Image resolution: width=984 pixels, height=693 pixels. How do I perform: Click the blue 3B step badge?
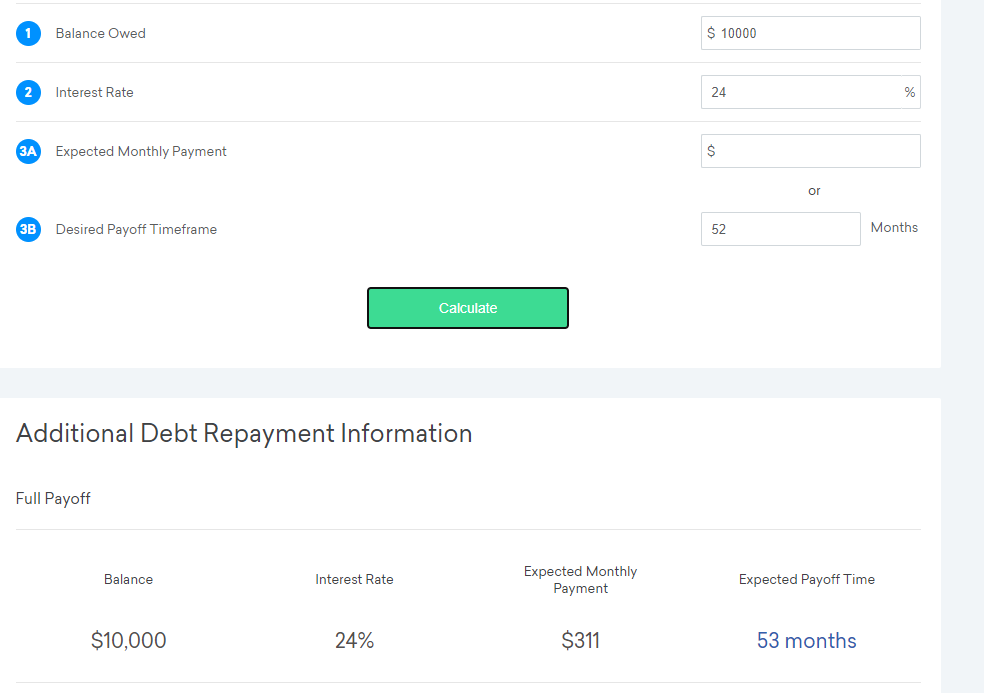(28, 229)
